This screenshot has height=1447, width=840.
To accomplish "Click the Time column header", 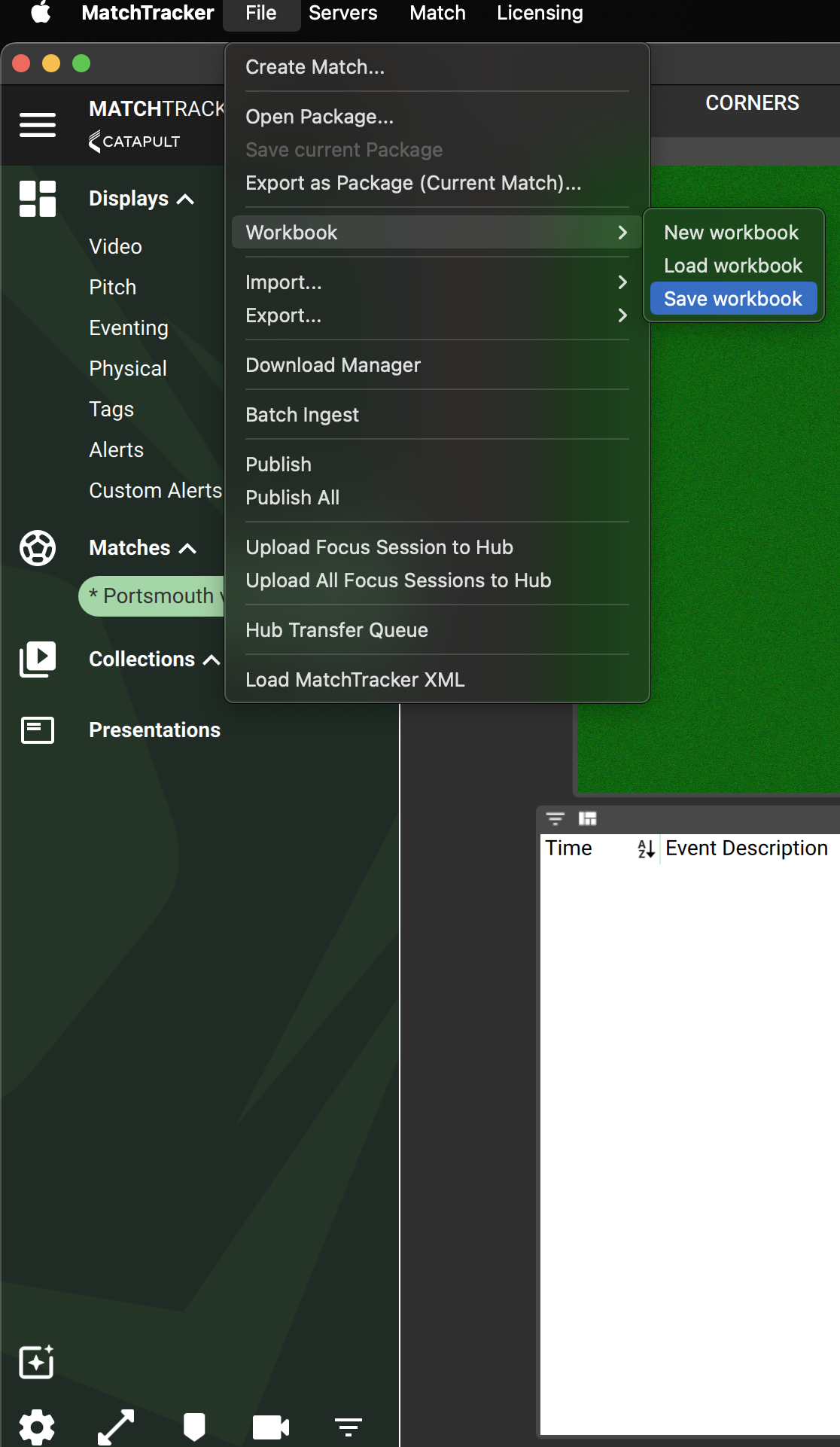I will (569, 848).
